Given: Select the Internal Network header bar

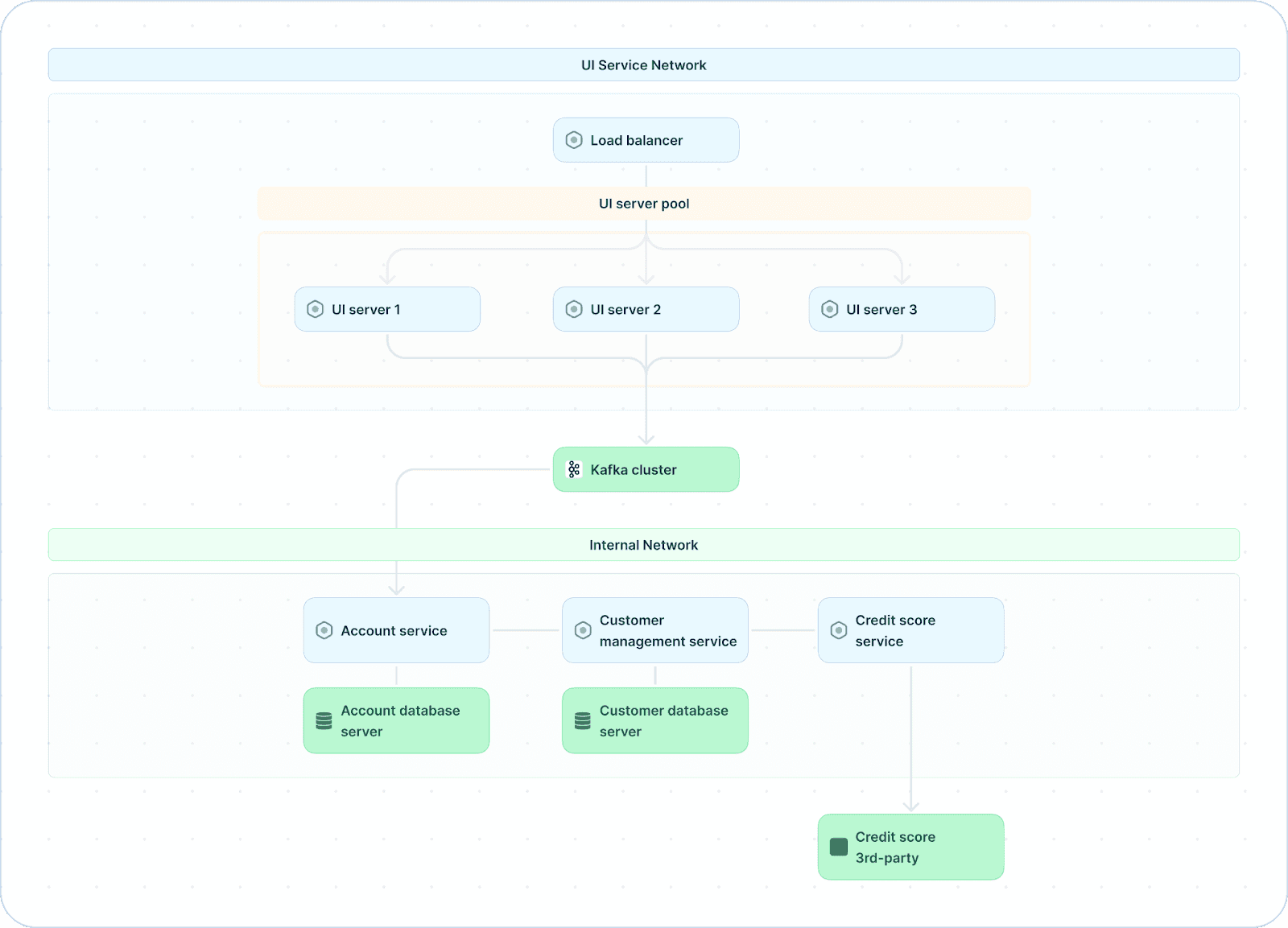Looking at the screenshot, I should point(643,545).
